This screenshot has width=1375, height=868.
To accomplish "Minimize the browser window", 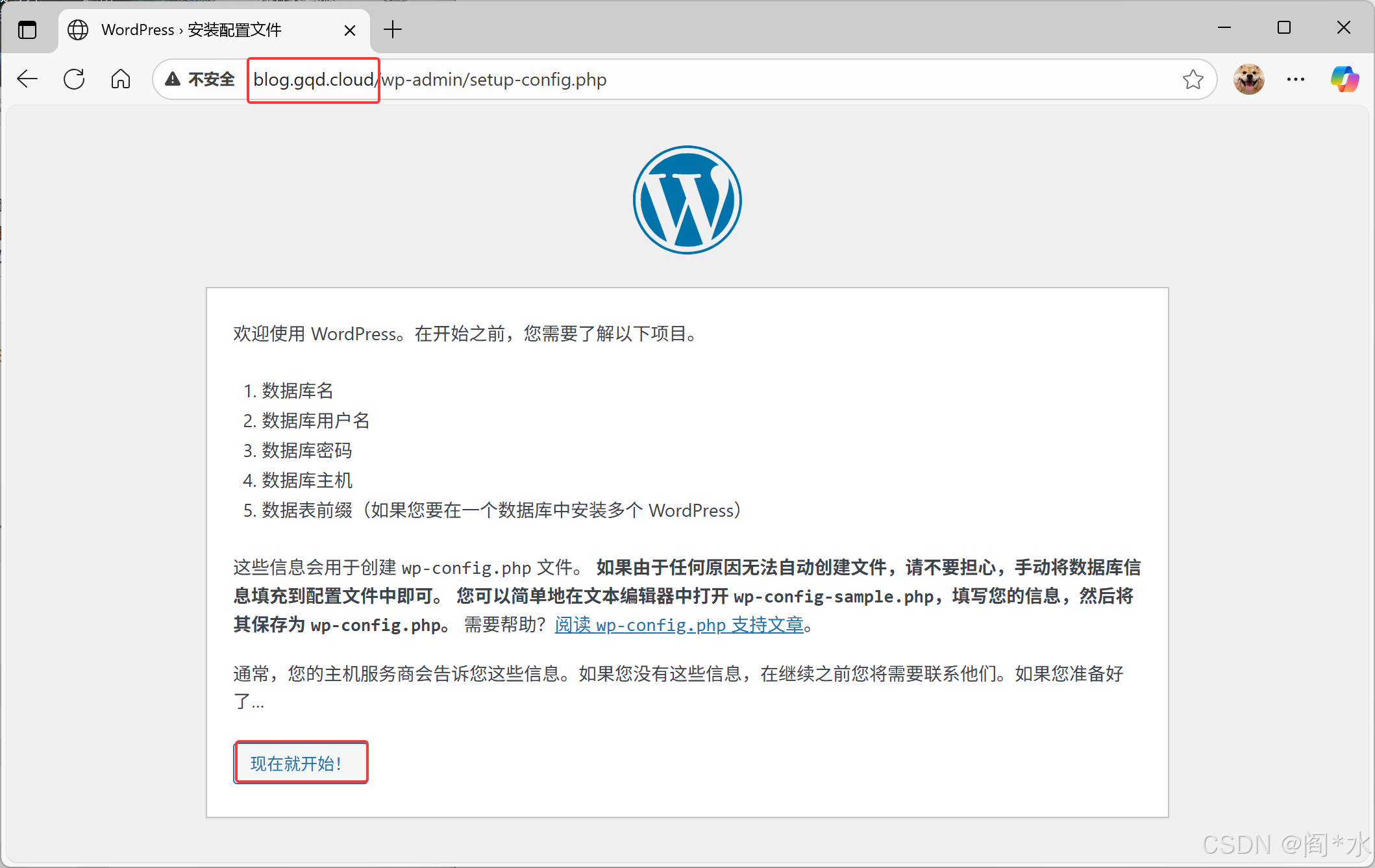I will pos(1224,27).
